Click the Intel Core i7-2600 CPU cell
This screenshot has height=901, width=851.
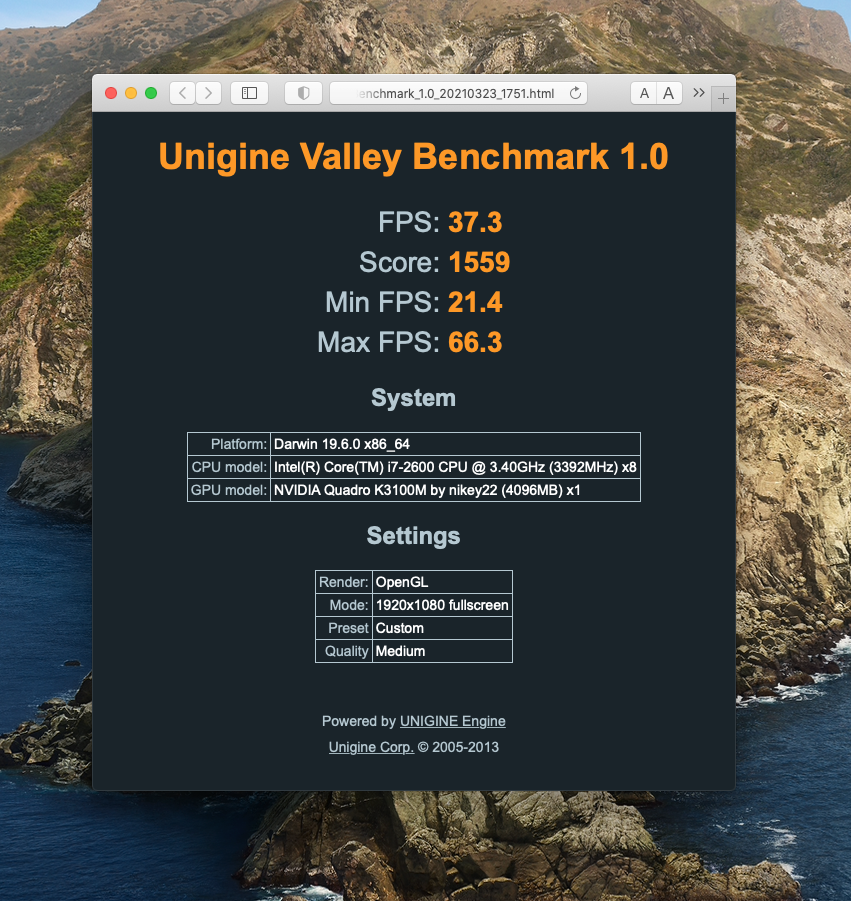(455, 467)
